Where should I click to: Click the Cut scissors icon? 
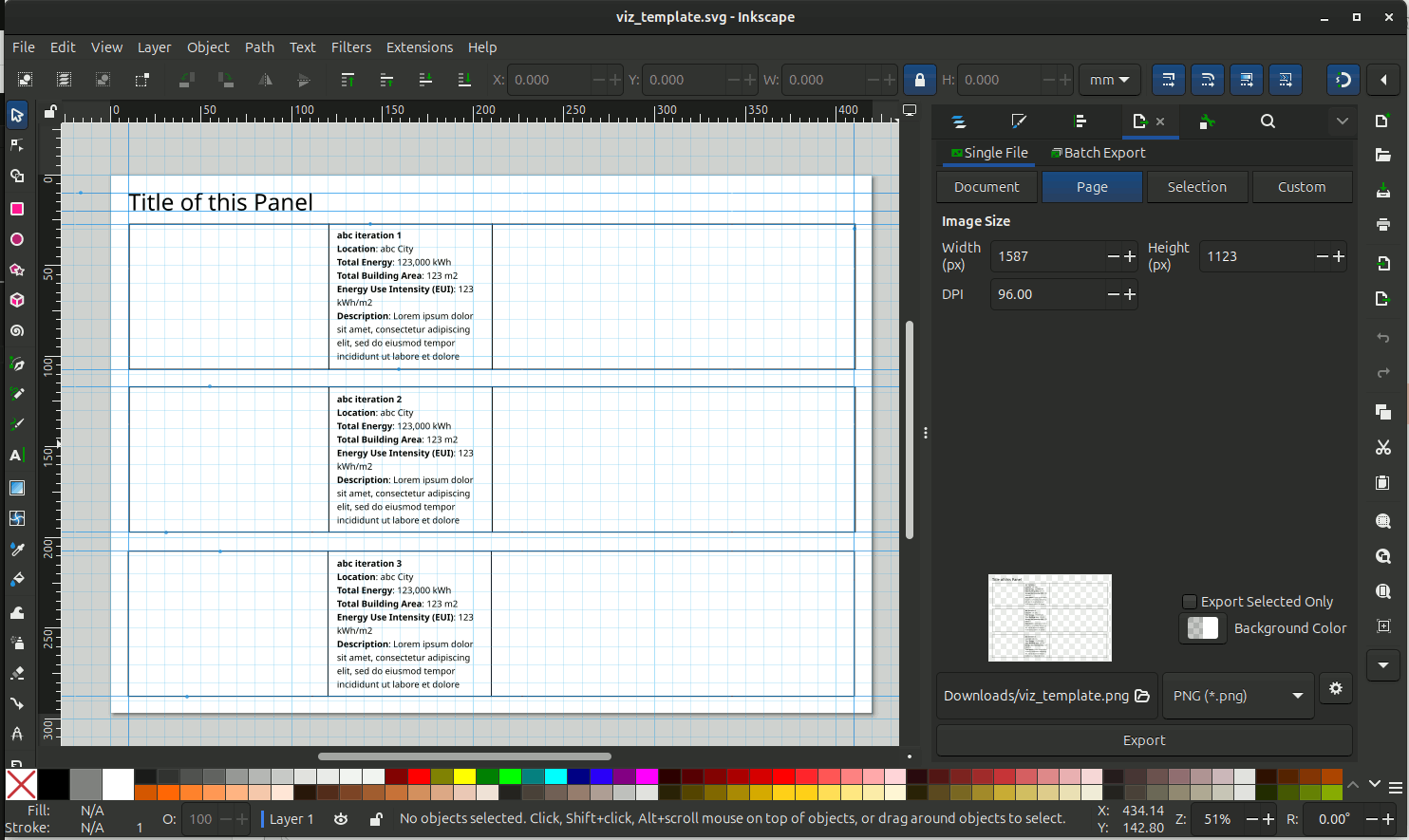pyautogui.click(x=1382, y=447)
